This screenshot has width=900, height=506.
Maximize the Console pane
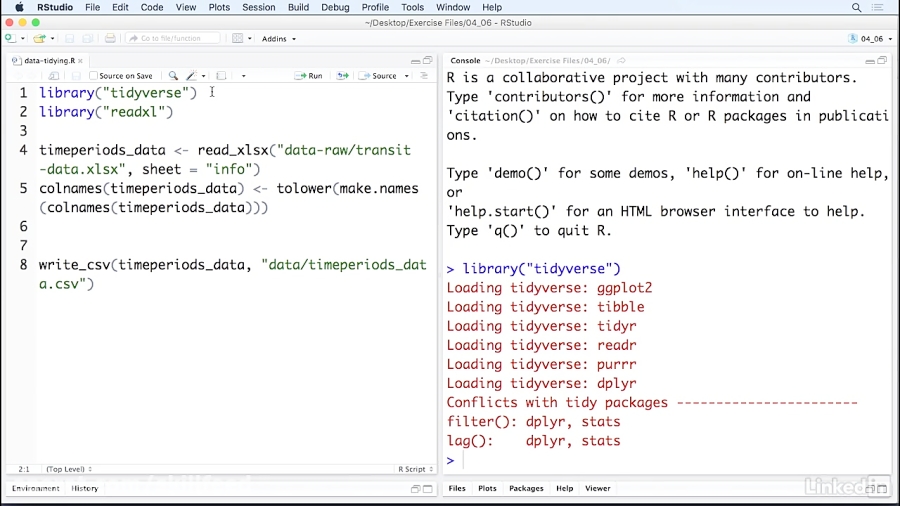(x=882, y=60)
